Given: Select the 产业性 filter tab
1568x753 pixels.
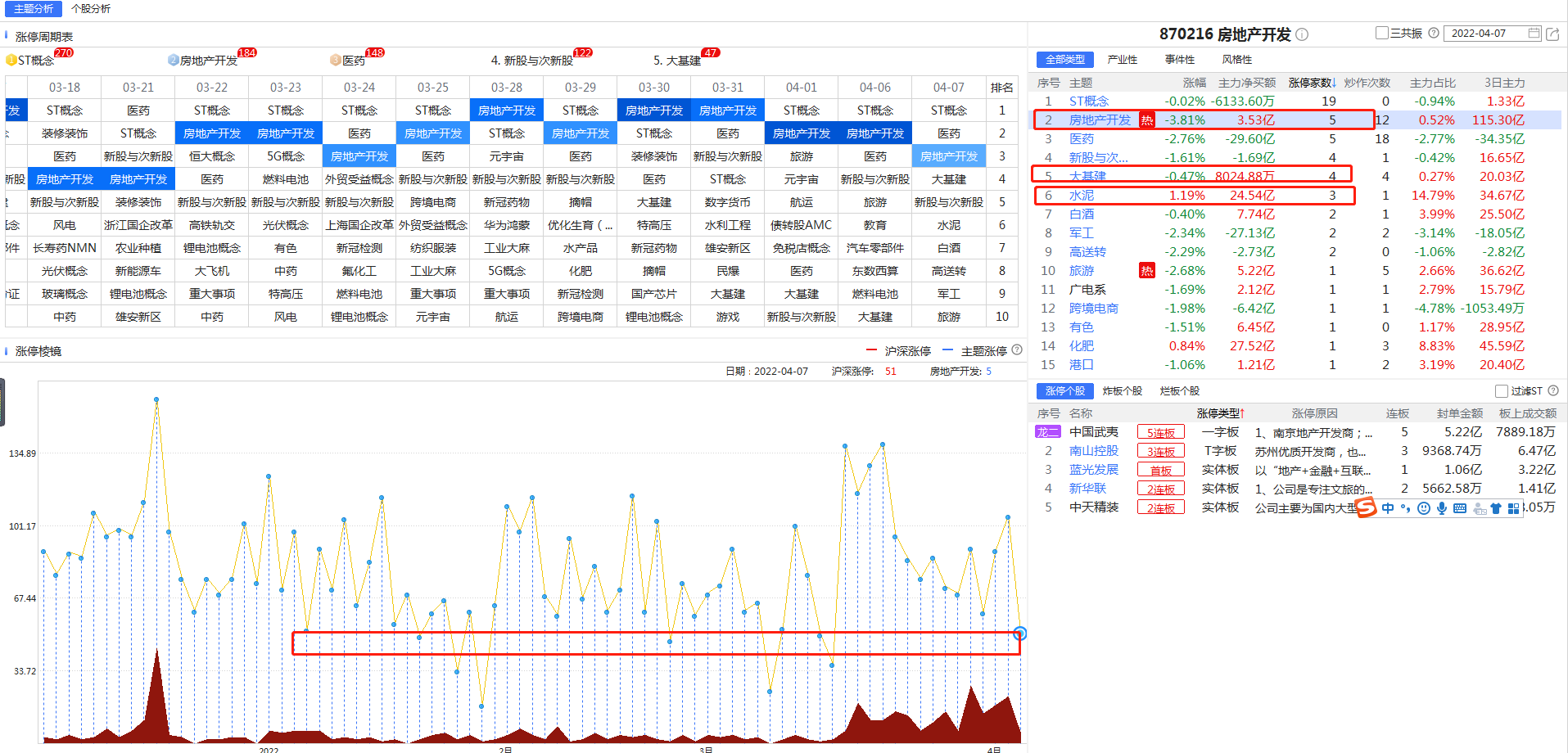Looking at the screenshot, I should 1122,60.
